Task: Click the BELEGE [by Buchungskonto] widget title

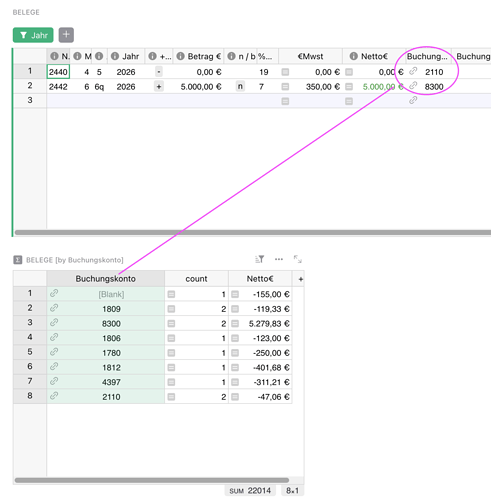Action: (75, 260)
